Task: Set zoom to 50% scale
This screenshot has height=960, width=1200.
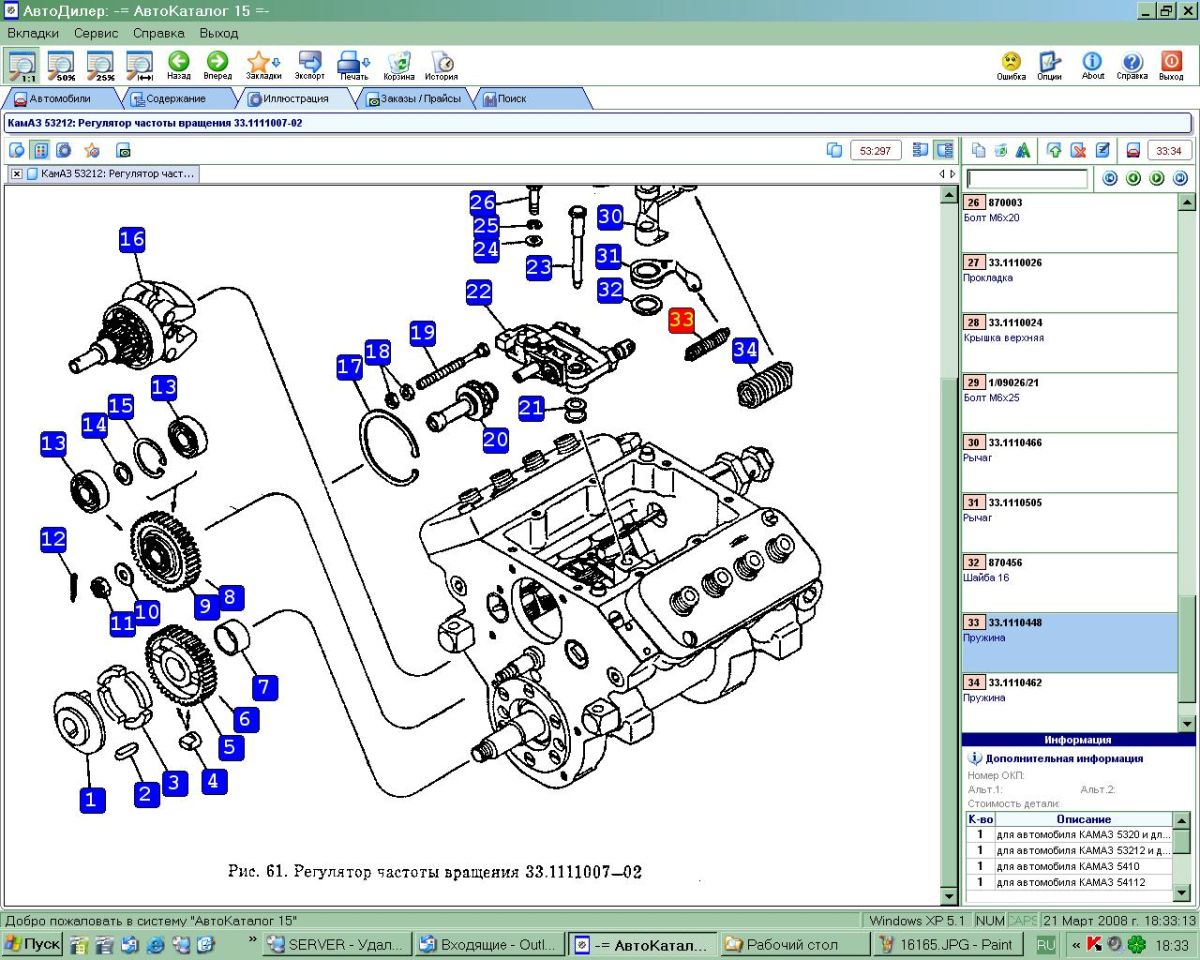Action: point(62,64)
